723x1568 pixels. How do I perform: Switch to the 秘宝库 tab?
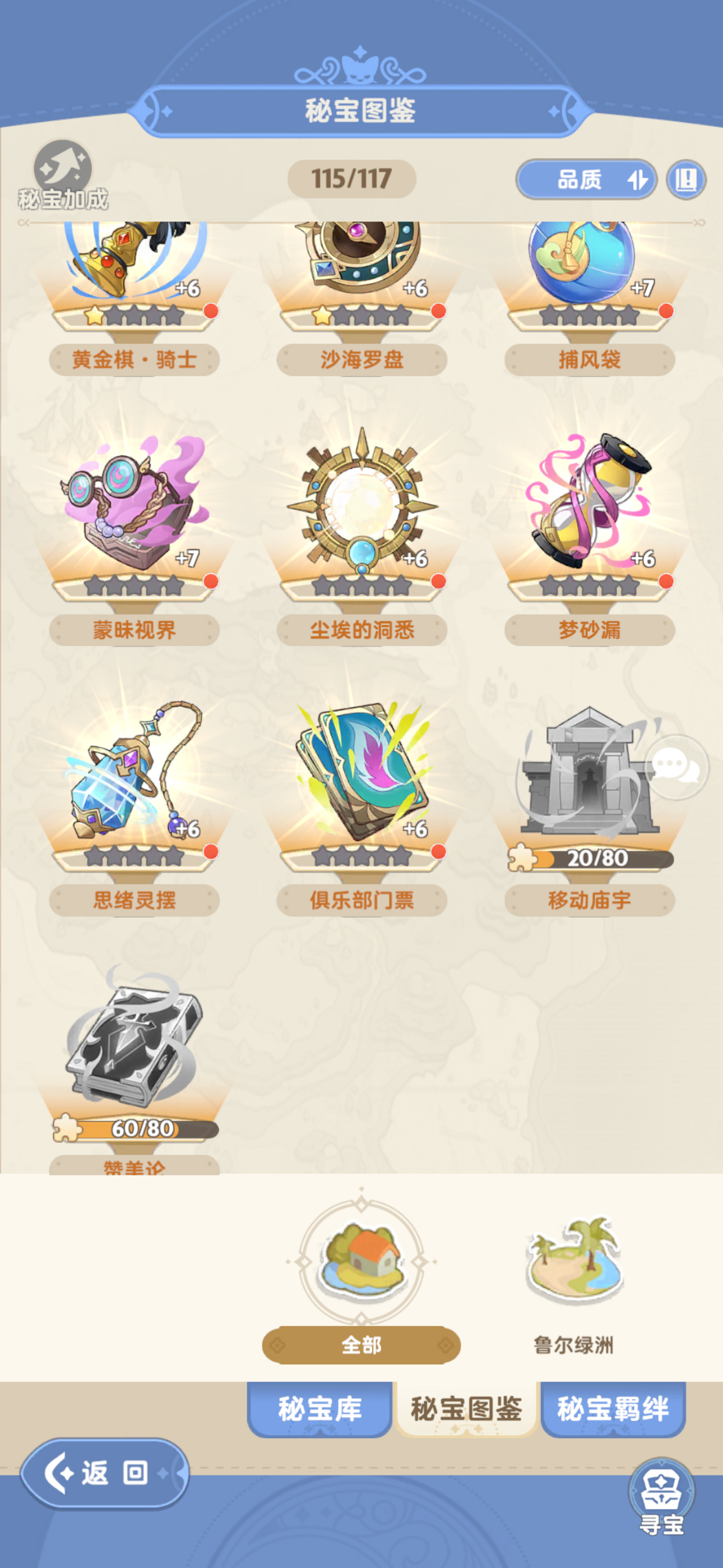(319, 1409)
